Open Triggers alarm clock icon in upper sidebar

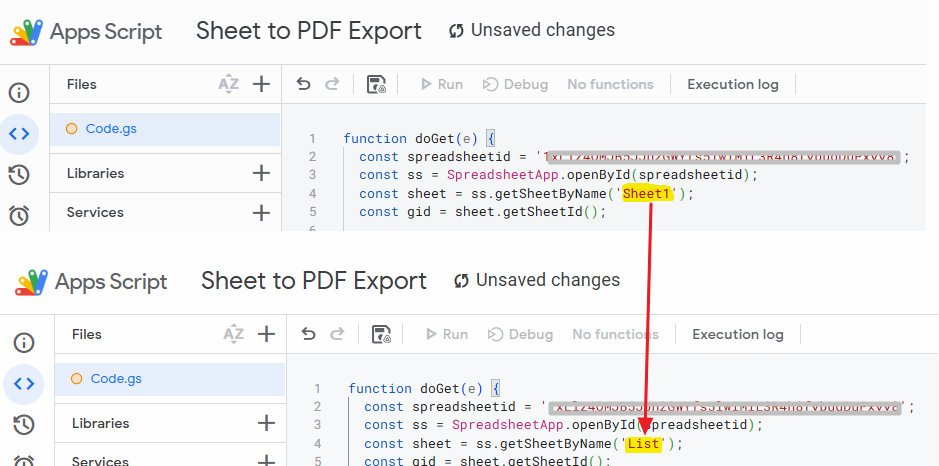click(x=18, y=215)
